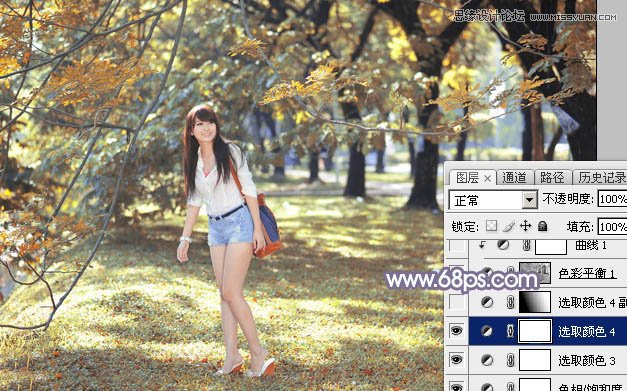Show the 曲线 1 layer visibility box
This screenshot has height=391, width=627.
point(457,245)
